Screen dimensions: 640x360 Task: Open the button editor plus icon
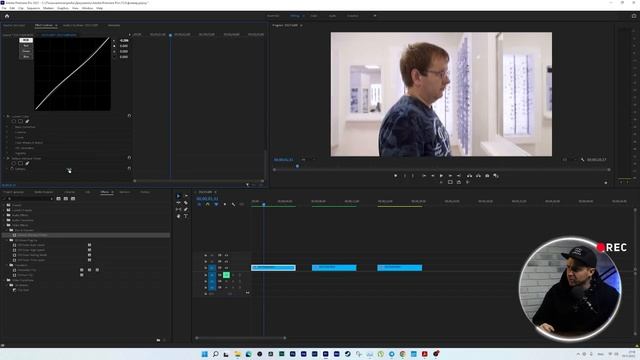pyautogui.click(x=606, y=182)
